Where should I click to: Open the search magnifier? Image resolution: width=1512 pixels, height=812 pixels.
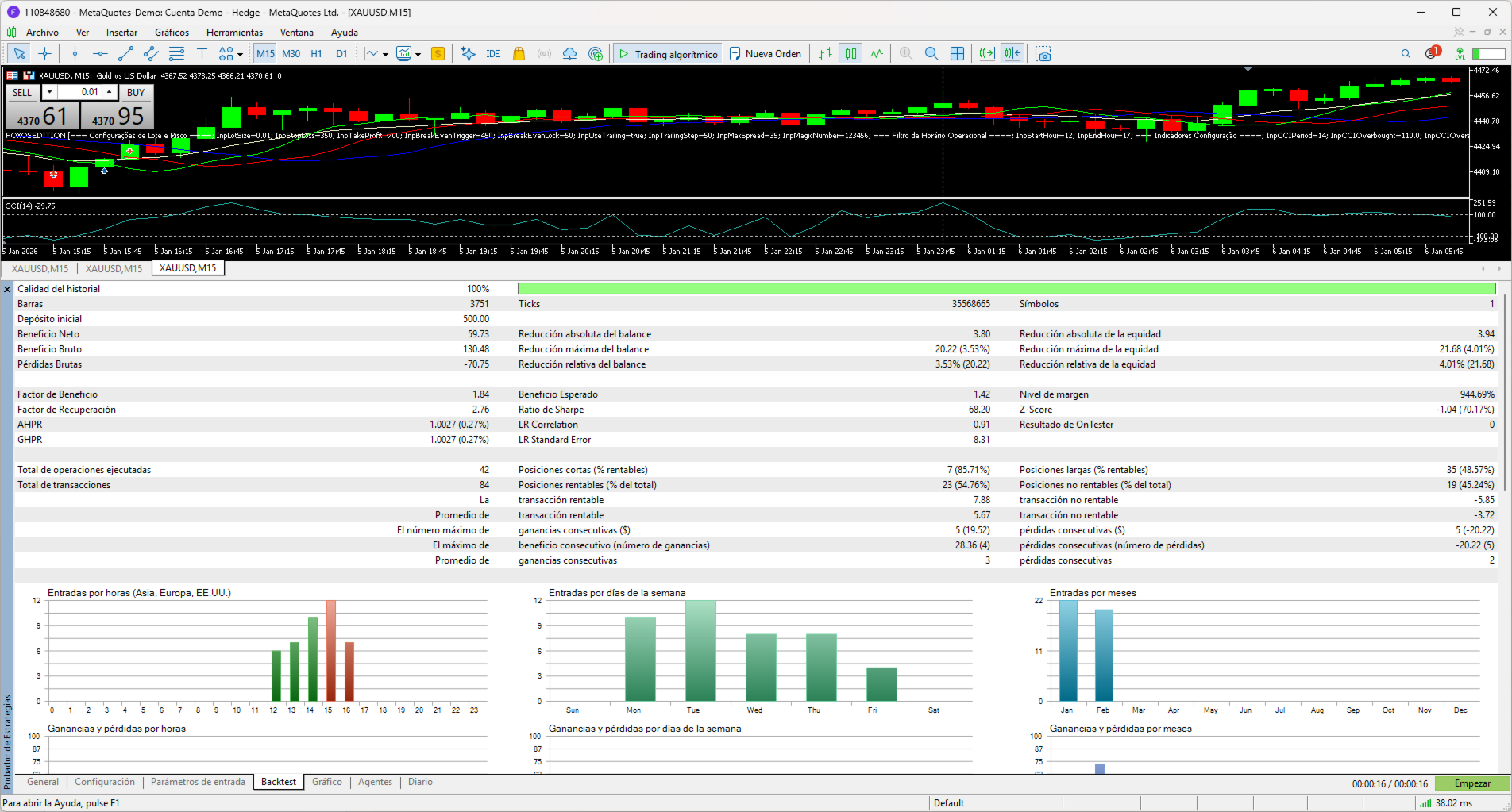pos(1406,54)
